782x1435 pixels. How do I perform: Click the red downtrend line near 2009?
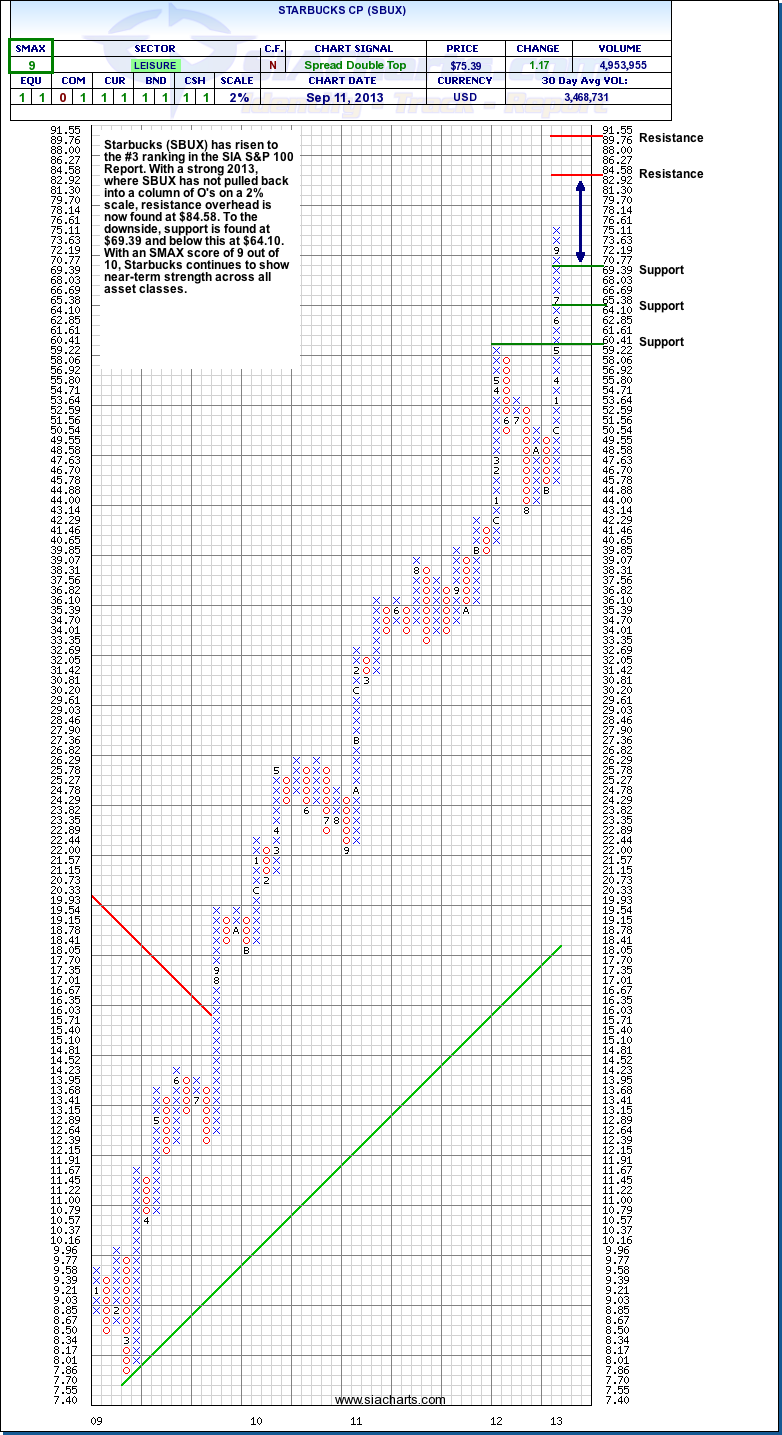tap(151, 955)
